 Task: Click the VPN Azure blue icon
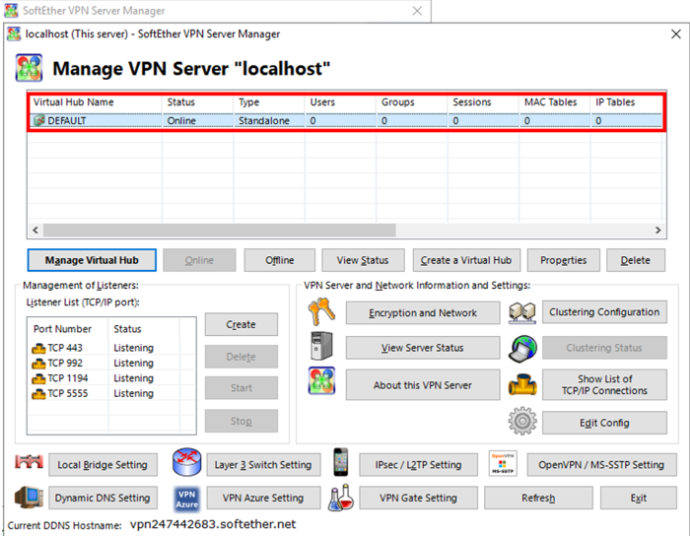click(x=187, y=497)
